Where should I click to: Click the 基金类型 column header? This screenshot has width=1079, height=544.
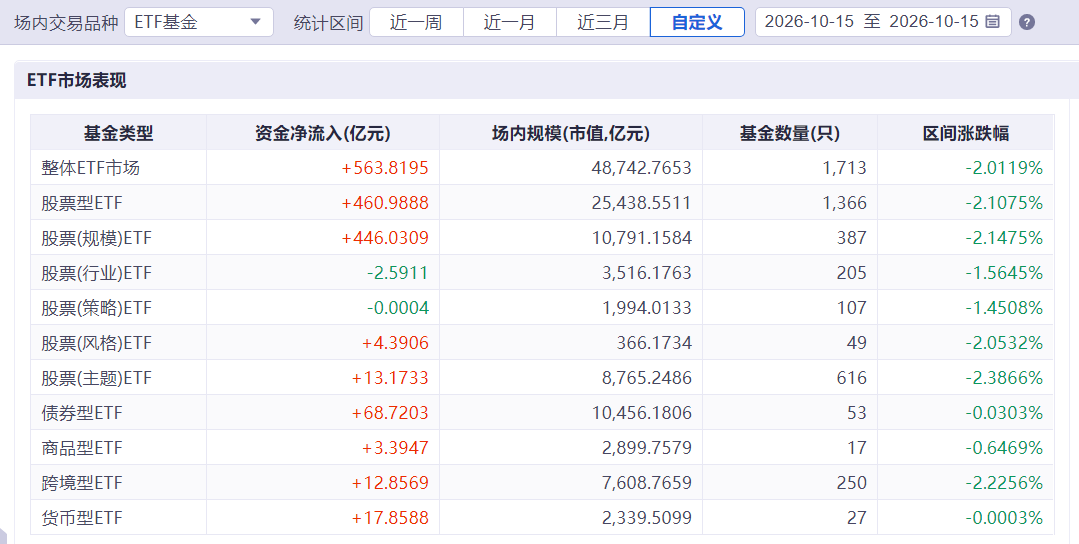pos(118,133)
